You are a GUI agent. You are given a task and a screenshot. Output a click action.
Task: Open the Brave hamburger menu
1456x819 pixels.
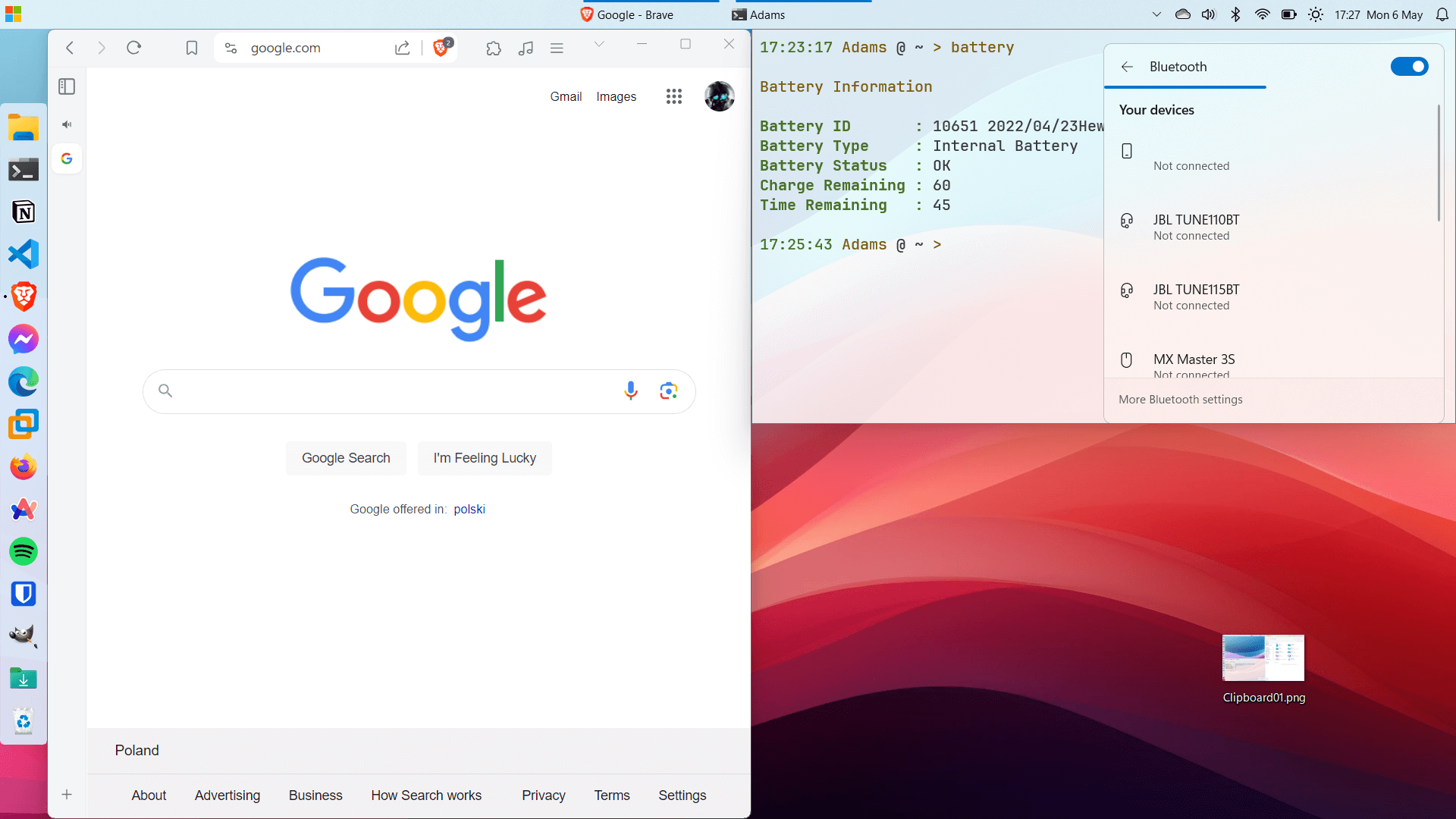[x=557, y=49]
